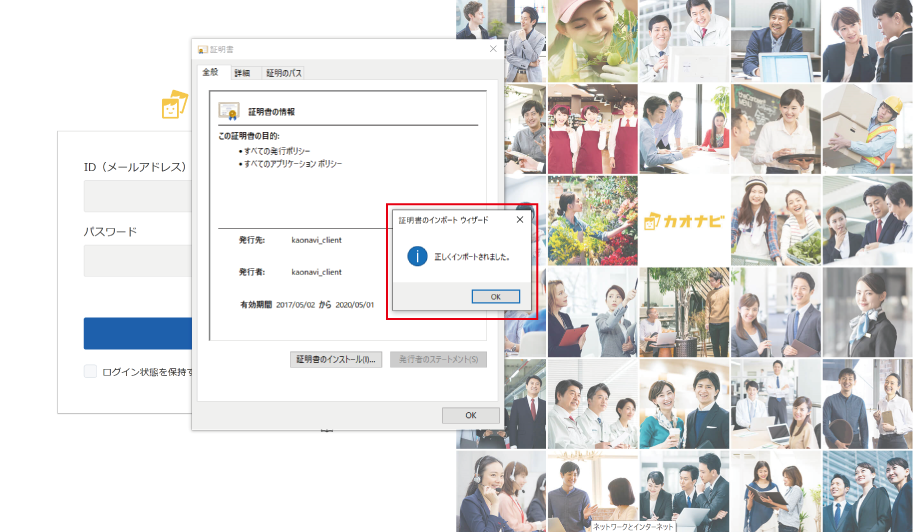The width and height of the screenshot is (913, 532).
Task: Click photo of worker in hard hat carrying boxes
Action: click(x=868, y=129)
